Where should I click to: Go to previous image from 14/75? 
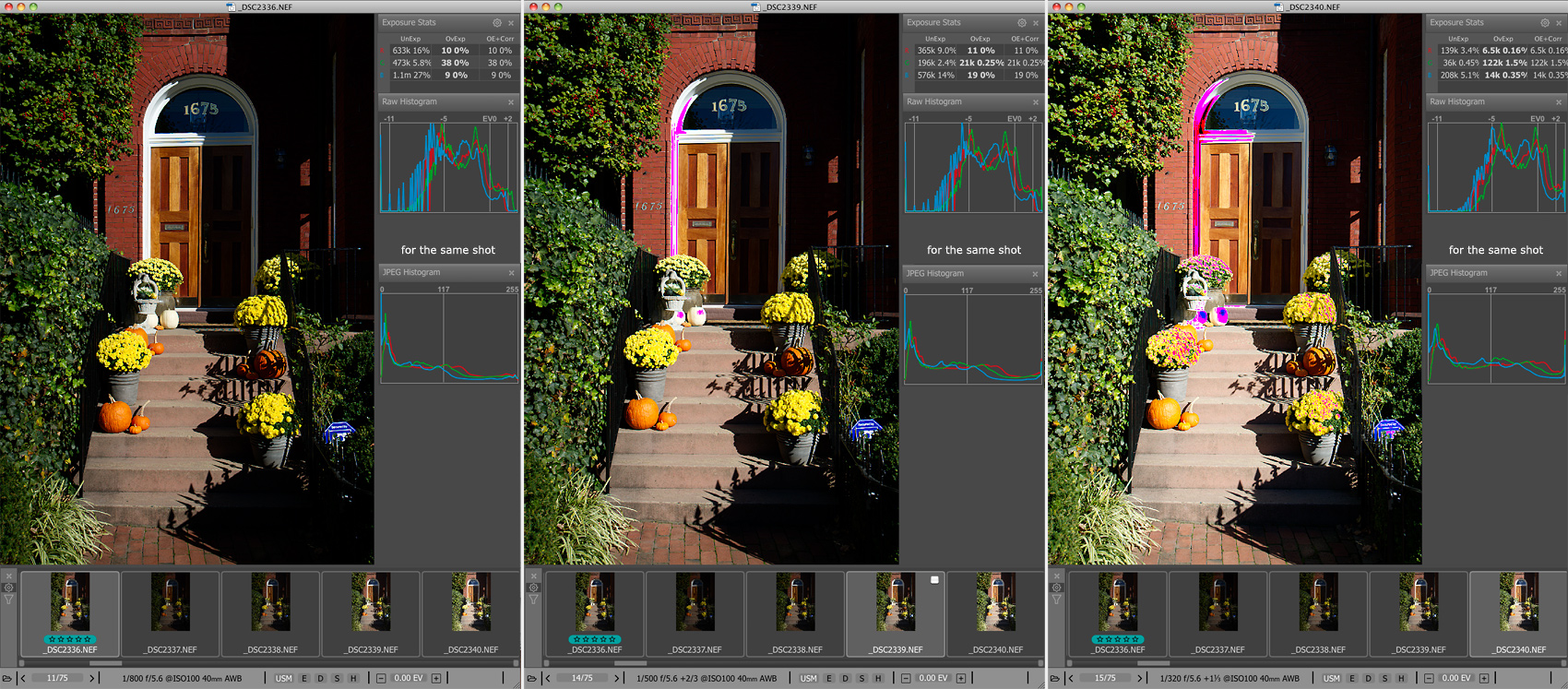click(x=548, y=678)
